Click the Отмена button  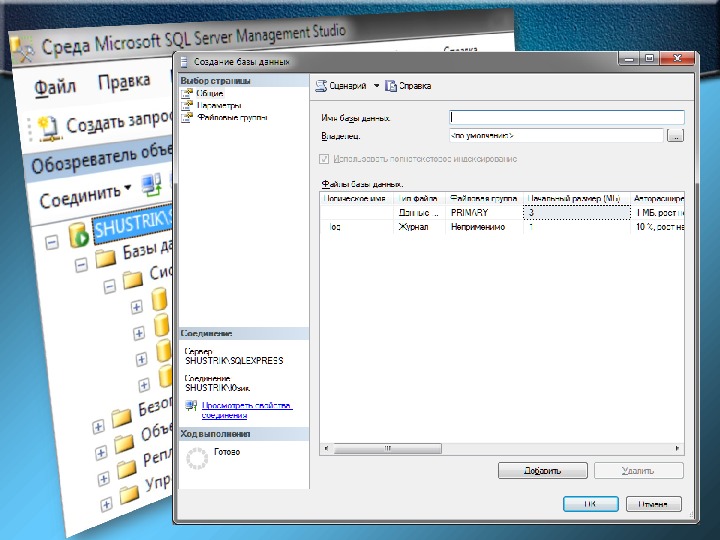pos(653,504)
